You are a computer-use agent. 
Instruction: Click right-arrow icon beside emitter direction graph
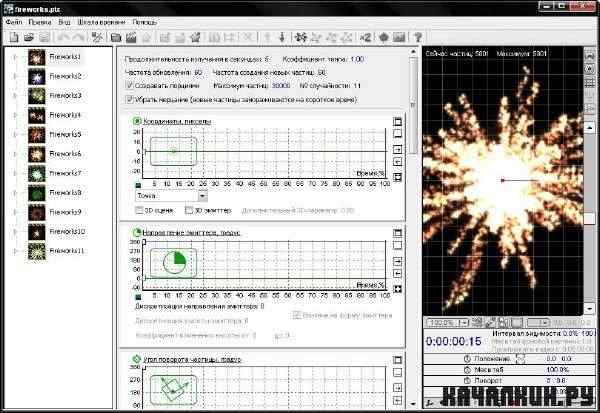point(398,261)
